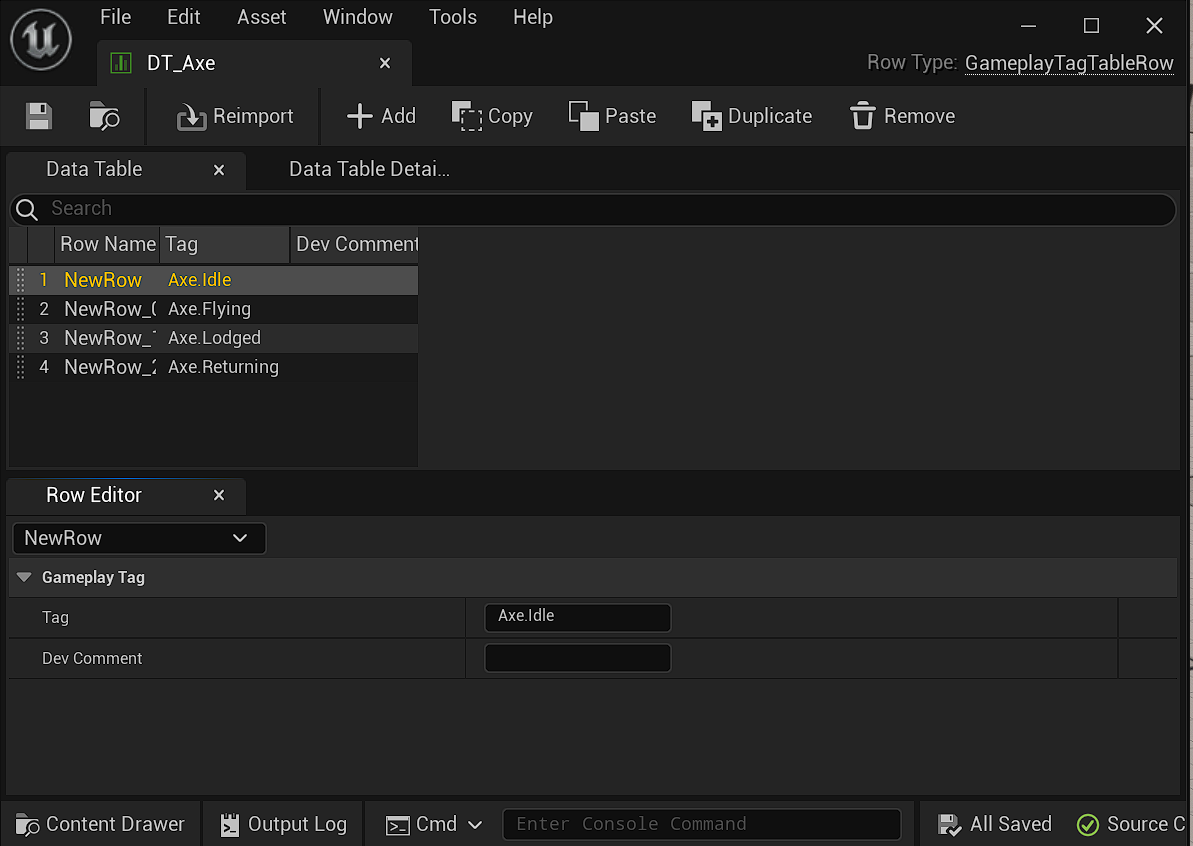Screen dimensions: 1193x846
Task: Open the Help menu
Action: click(533, 17)
